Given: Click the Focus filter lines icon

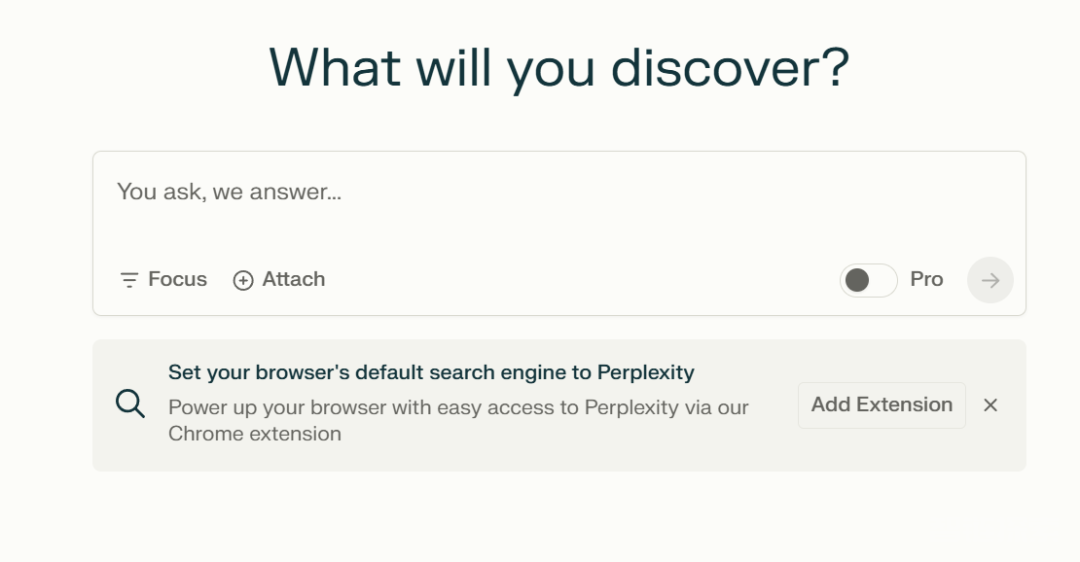Looking at the screenshot, I should tap(129, 280).
